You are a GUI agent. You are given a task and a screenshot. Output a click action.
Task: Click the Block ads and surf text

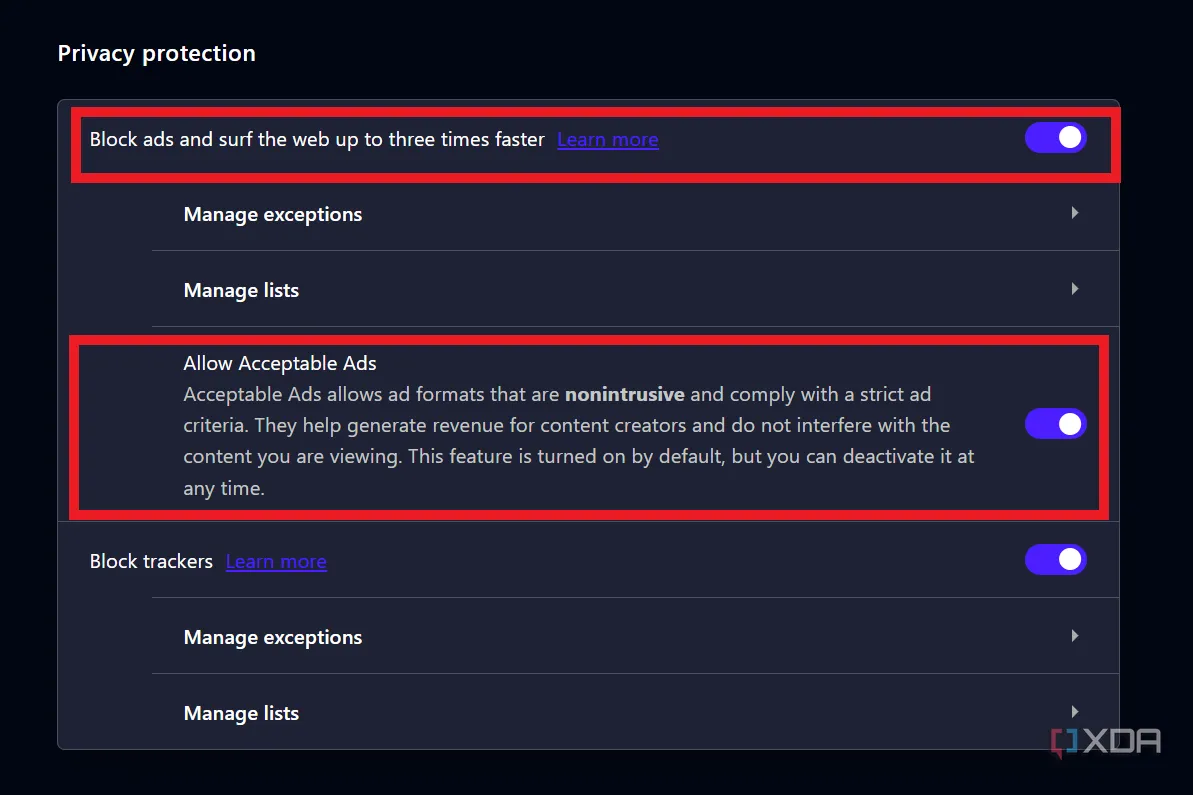tap(317, 140)
